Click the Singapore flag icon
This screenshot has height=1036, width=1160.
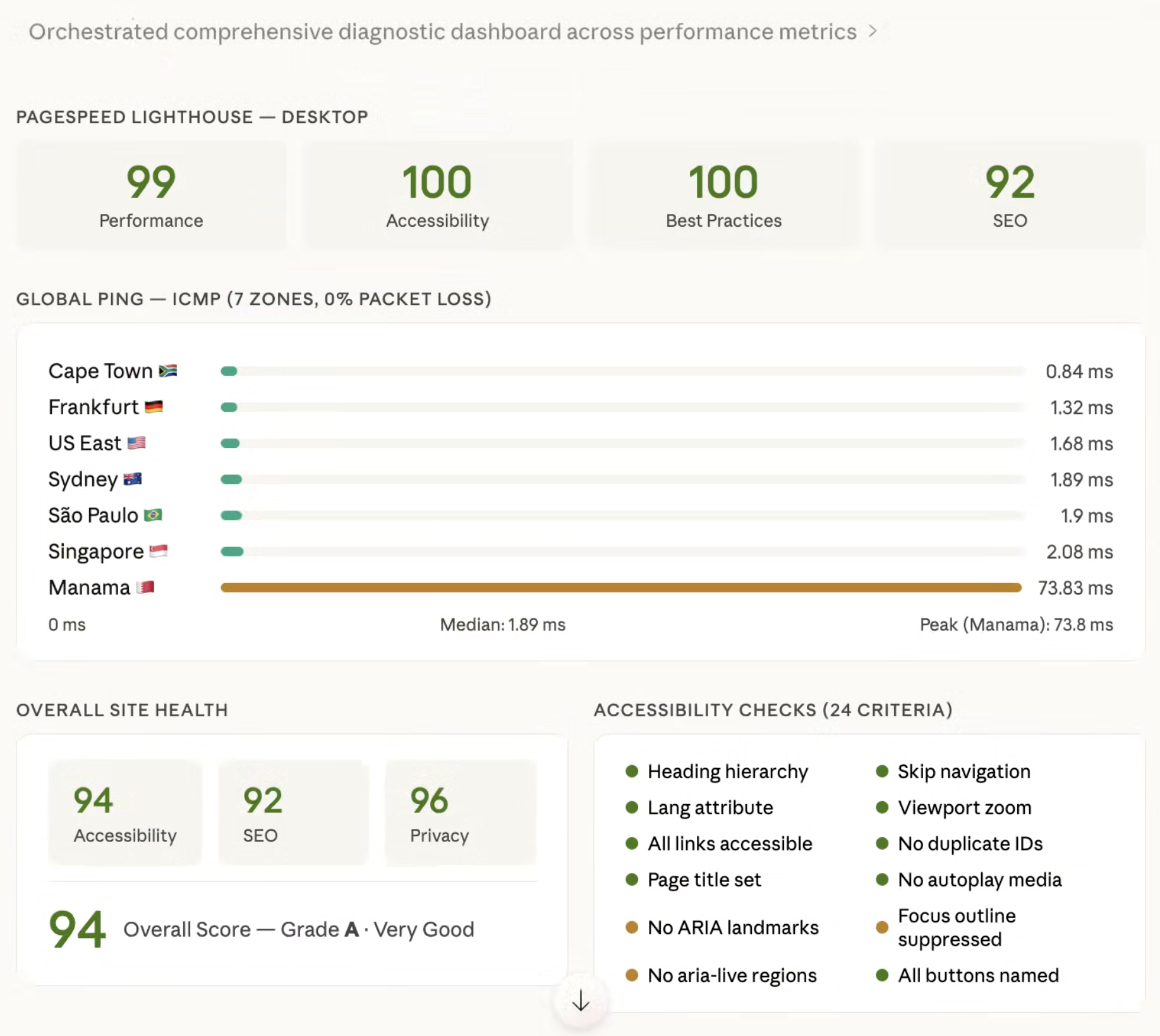[159, 551]
